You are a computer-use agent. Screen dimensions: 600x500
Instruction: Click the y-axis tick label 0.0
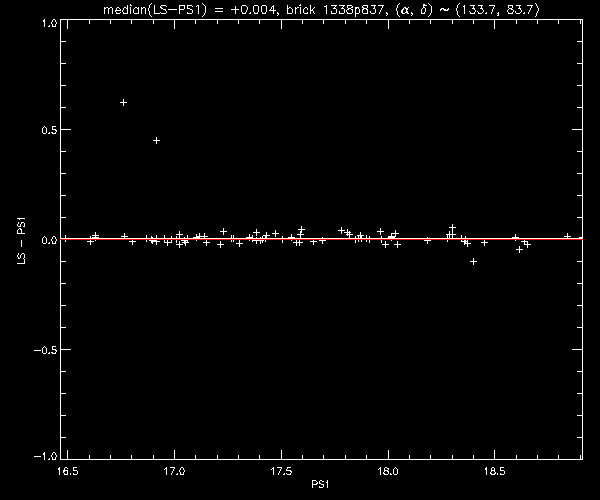(49, 240)
